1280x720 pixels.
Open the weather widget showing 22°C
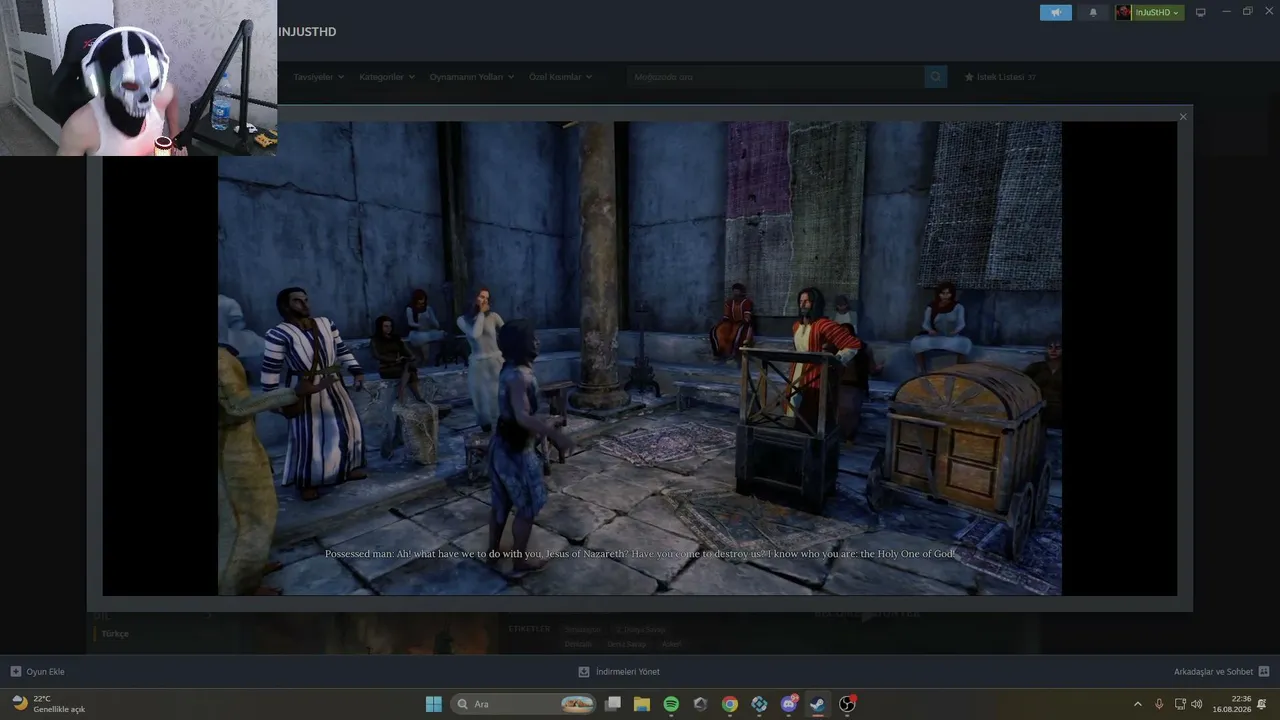tap(48, 704)
